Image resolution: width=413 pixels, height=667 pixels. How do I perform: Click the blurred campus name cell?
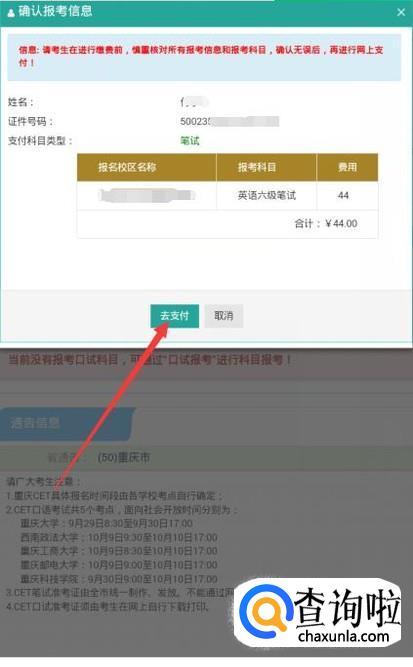pyautogui.click(x=147, y=195)
